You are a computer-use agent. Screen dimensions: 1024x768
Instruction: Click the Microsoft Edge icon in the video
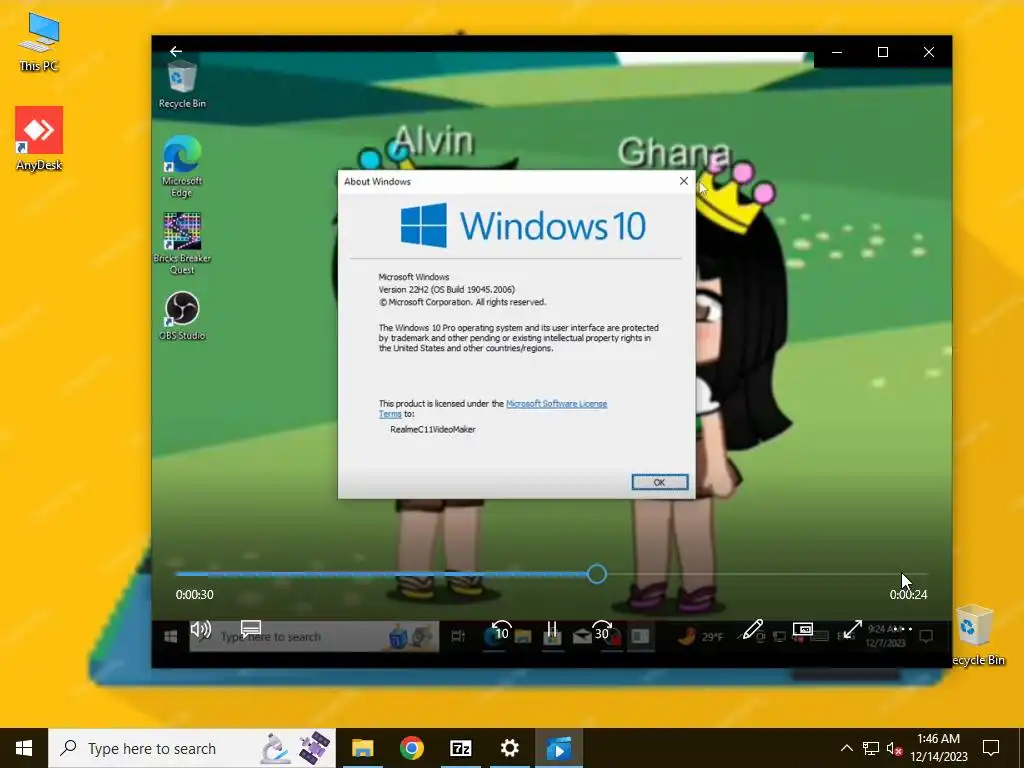pyautogui.click(x=182, y=167)
